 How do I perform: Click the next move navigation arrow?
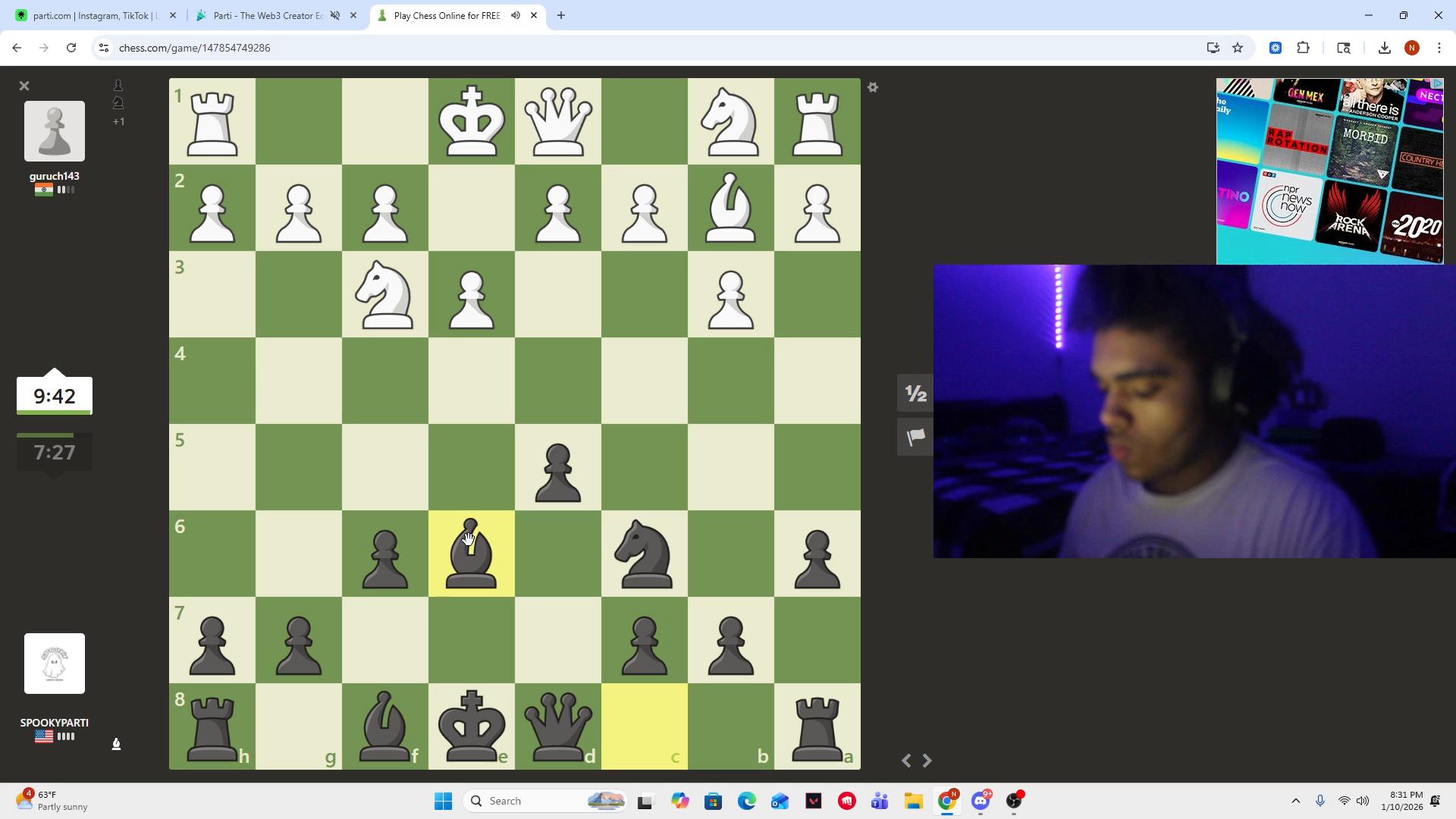click(927, 761)
